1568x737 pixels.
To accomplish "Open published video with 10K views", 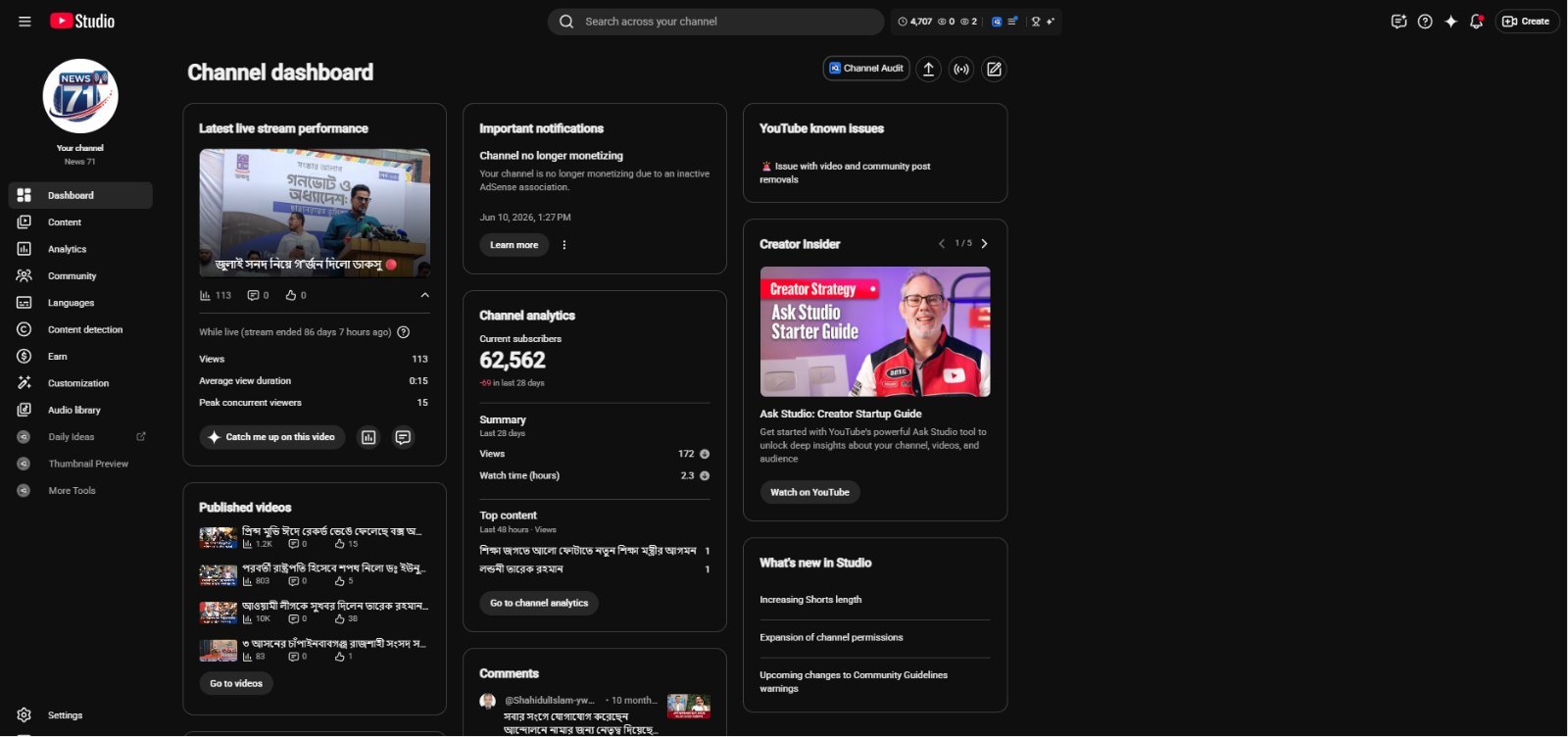I will point(315,612).
